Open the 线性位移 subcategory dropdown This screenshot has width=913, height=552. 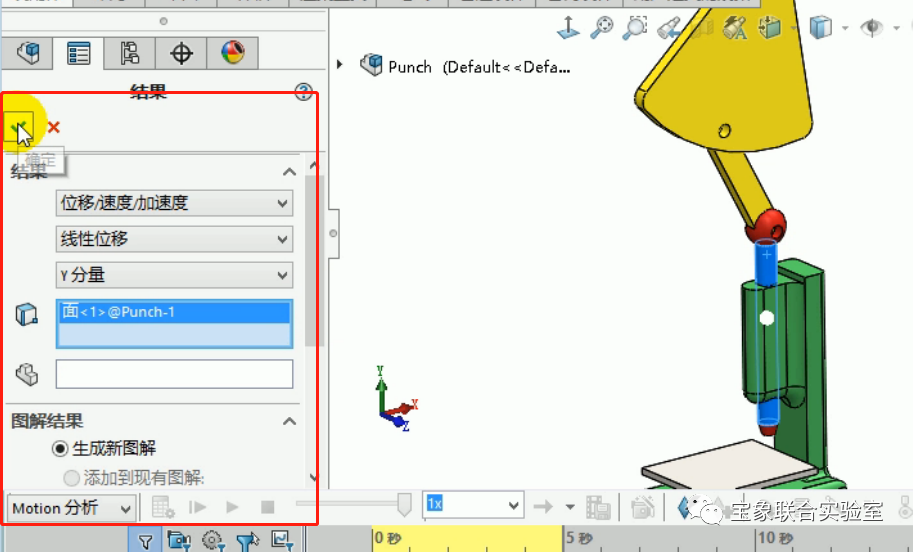click(174, 239)
